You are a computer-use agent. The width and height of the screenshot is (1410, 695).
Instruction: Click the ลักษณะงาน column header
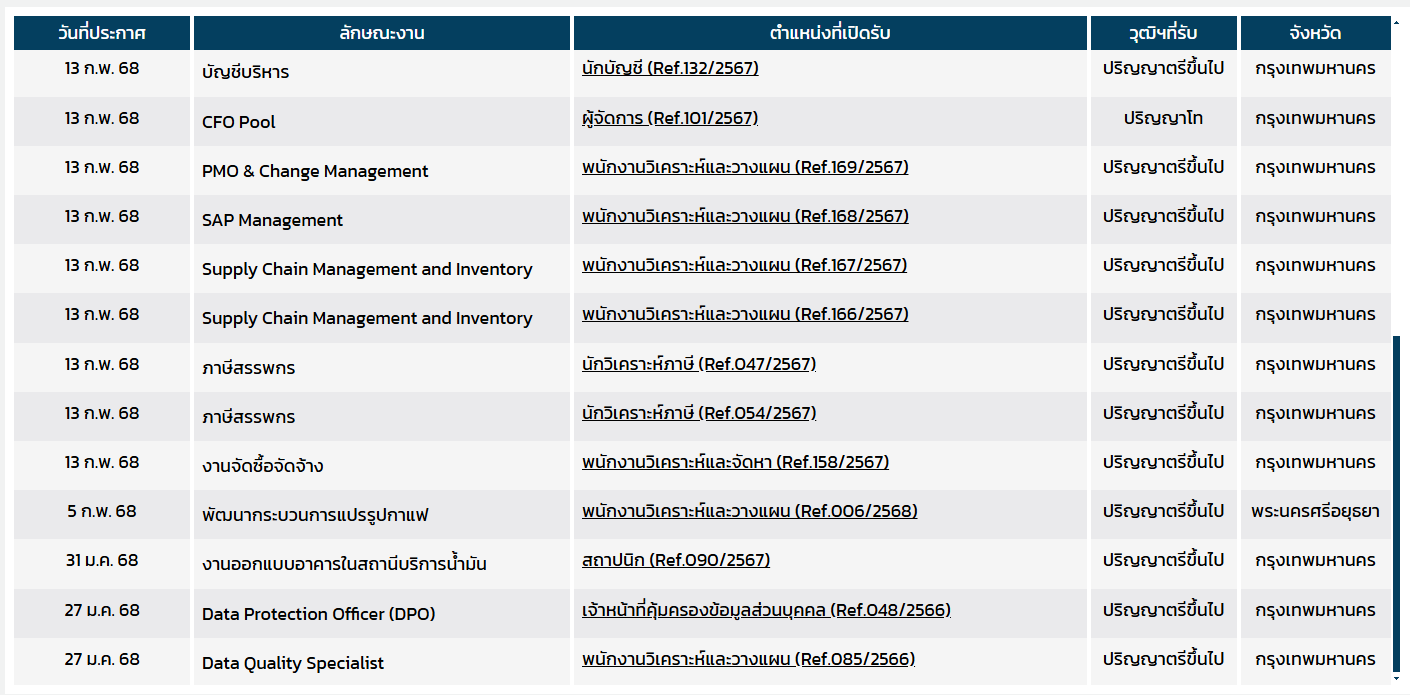point(382,33)
